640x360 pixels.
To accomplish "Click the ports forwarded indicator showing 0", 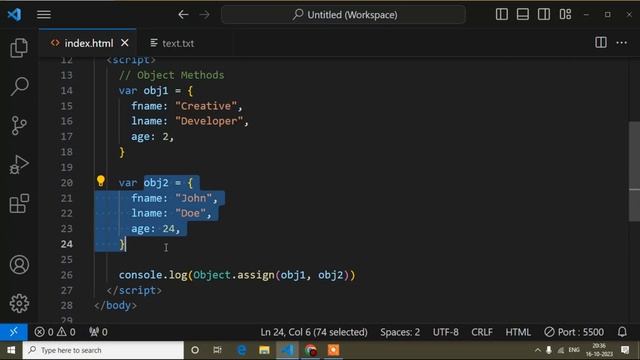I will [98, 332].
